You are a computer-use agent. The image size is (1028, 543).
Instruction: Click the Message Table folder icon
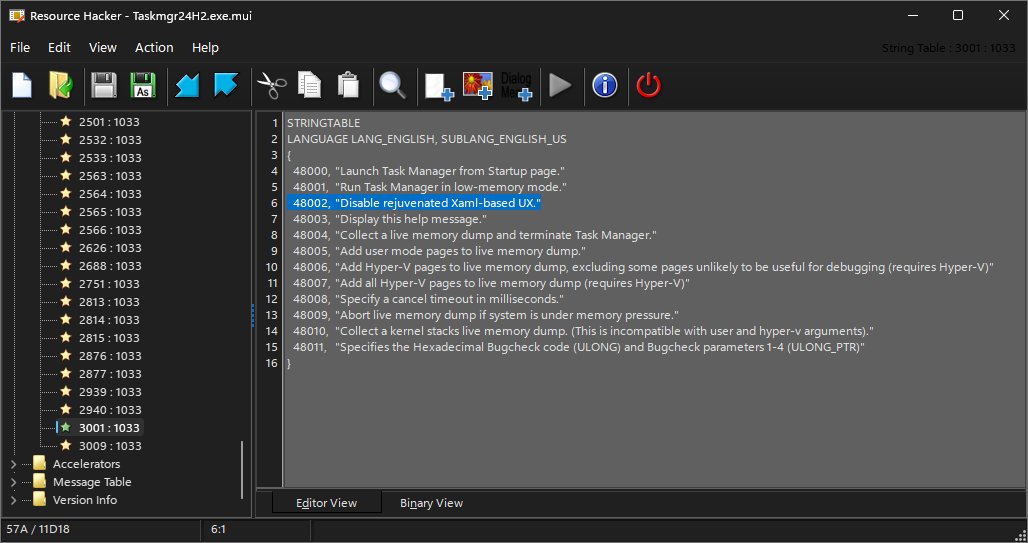tap(40, 481)
